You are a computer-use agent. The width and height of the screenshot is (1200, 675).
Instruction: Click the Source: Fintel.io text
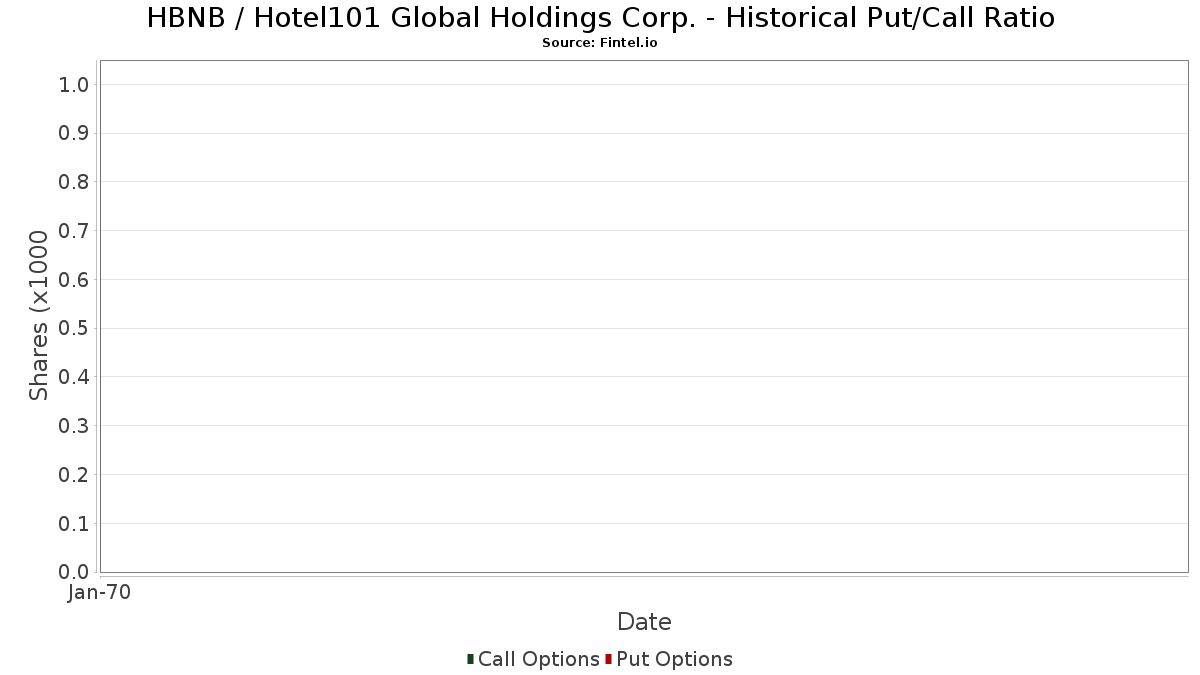point(600,43)
